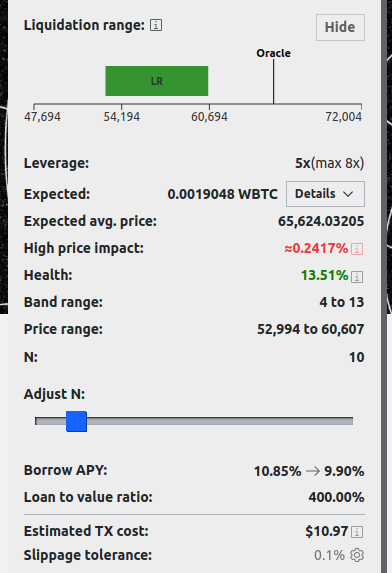This screenshot has height=573, width=392.
Task: Click the leverage value 5x(max 8x)
Action: [330, 163]
